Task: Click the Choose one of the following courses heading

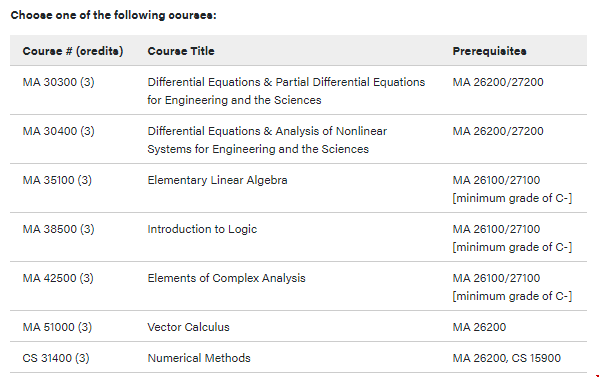Action: tap(113, 15)
